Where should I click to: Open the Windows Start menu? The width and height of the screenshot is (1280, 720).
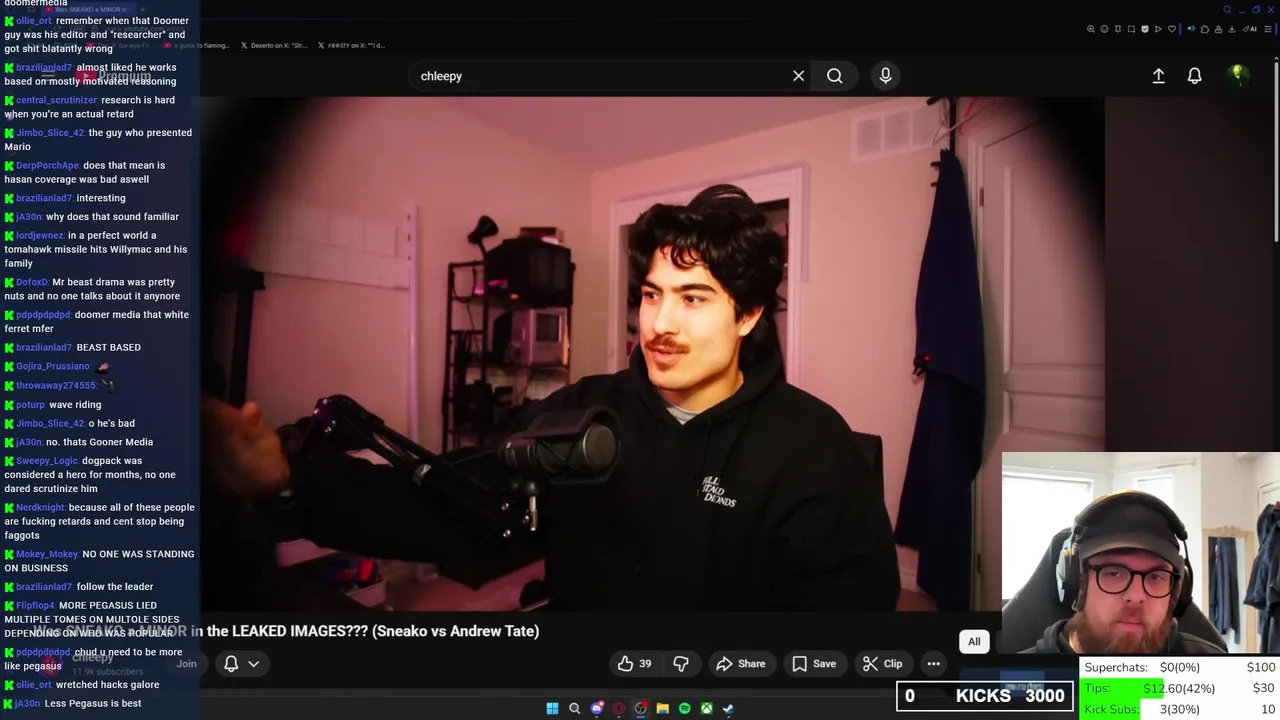[552, 708]
